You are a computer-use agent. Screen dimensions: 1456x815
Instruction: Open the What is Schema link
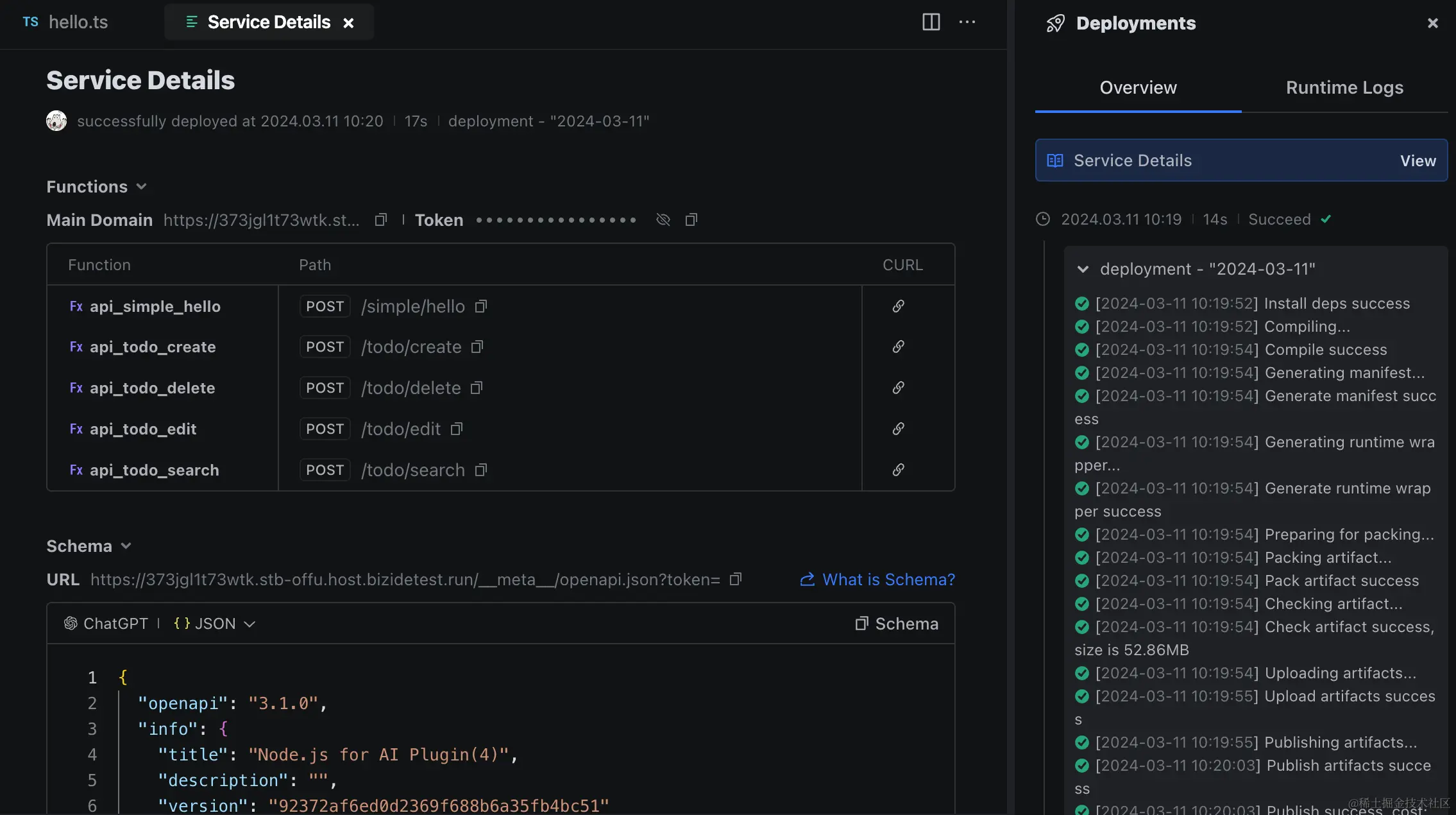tap(888, 579)
